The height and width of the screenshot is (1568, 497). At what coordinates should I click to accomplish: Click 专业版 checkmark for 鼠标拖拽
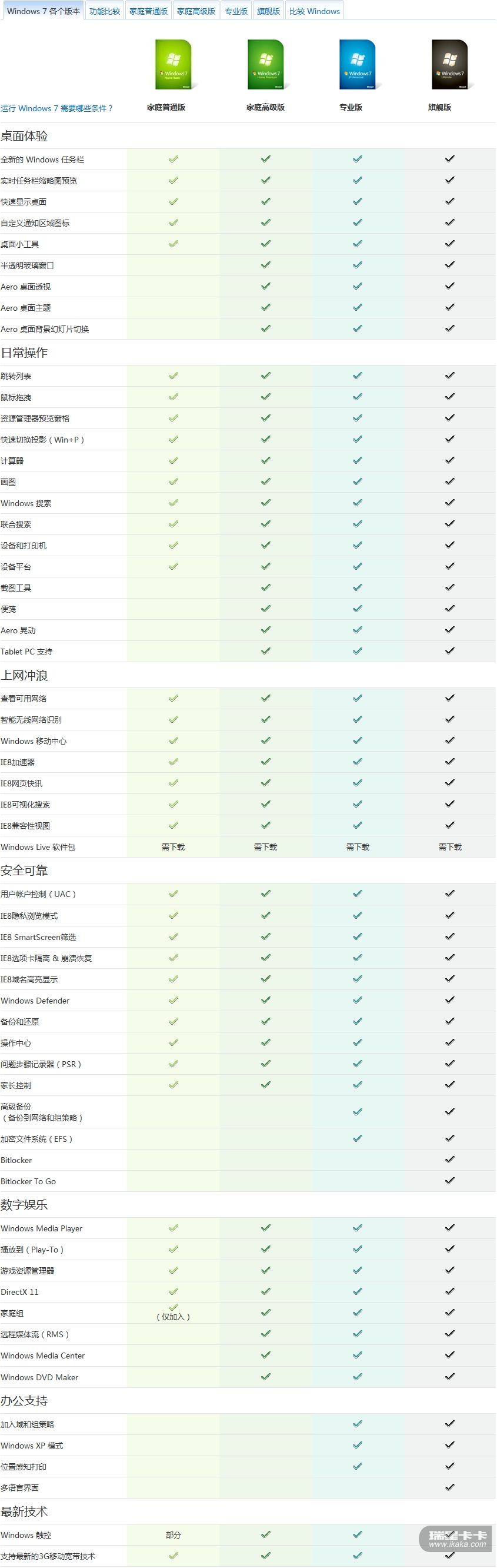tap(358, 397)
